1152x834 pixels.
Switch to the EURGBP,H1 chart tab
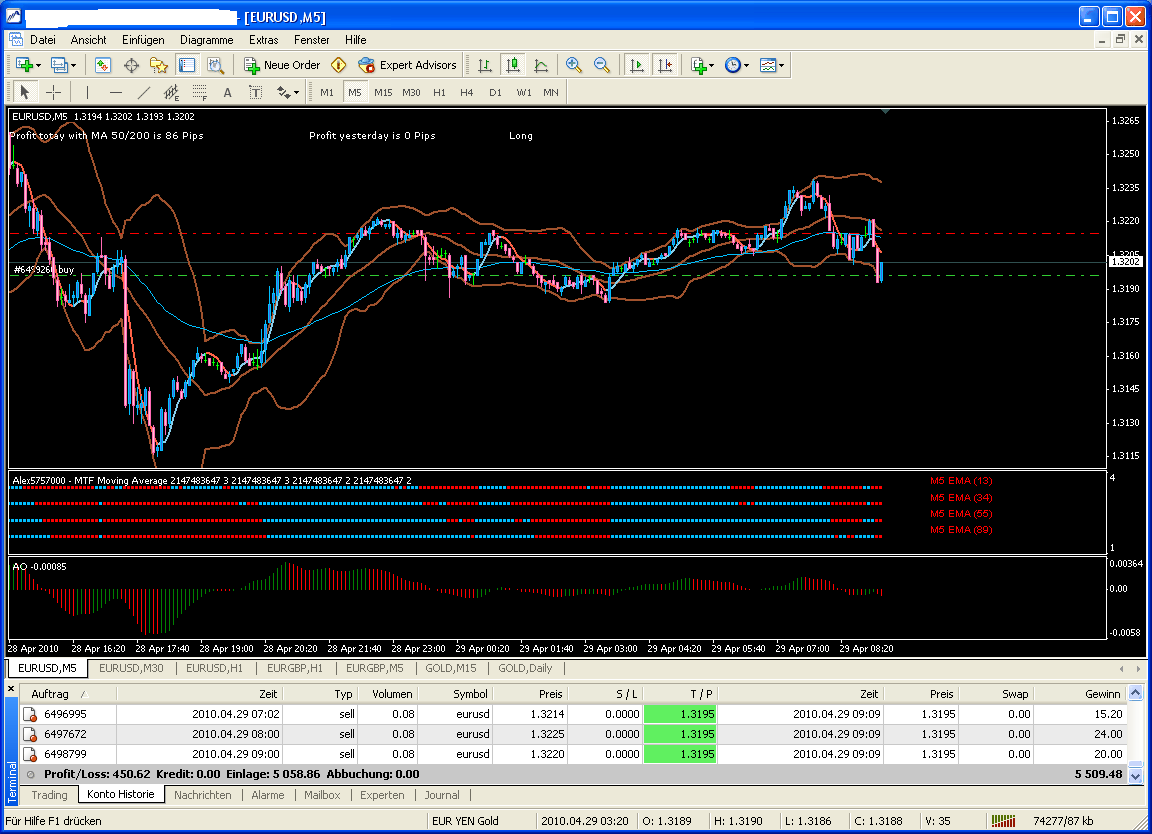pos(294,668)
